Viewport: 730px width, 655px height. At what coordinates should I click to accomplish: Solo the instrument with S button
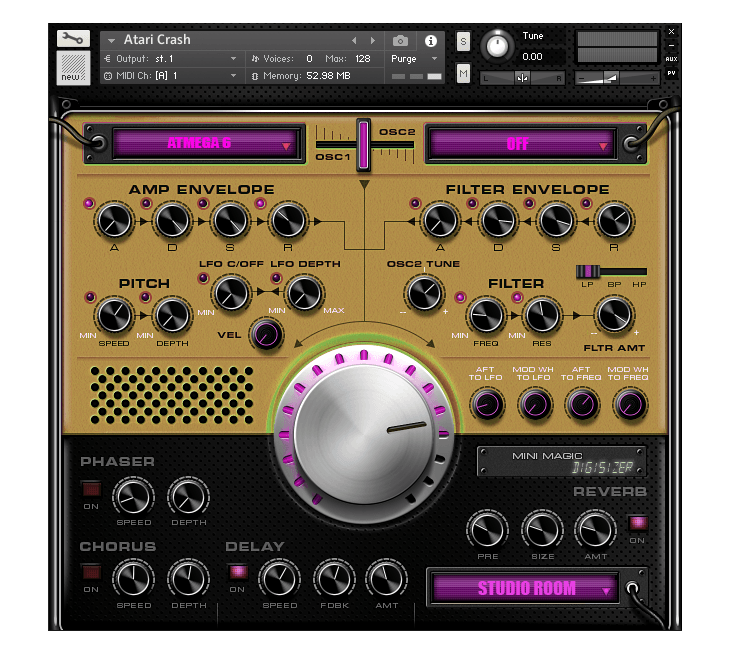pos(463,41)
